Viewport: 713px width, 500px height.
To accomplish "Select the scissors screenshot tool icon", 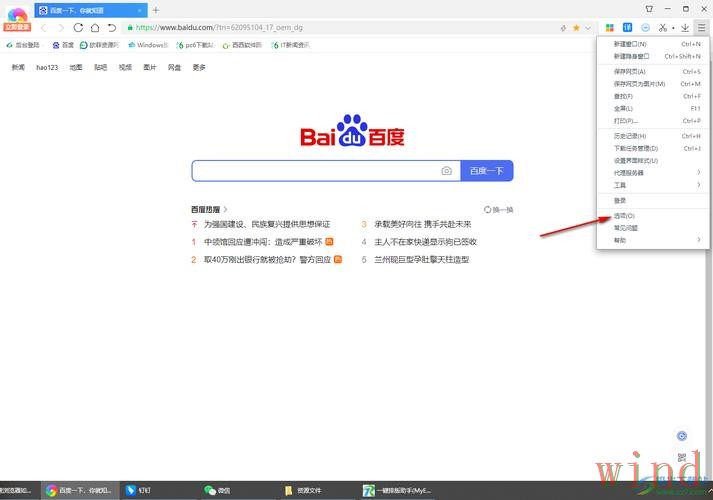I will 663,28.
